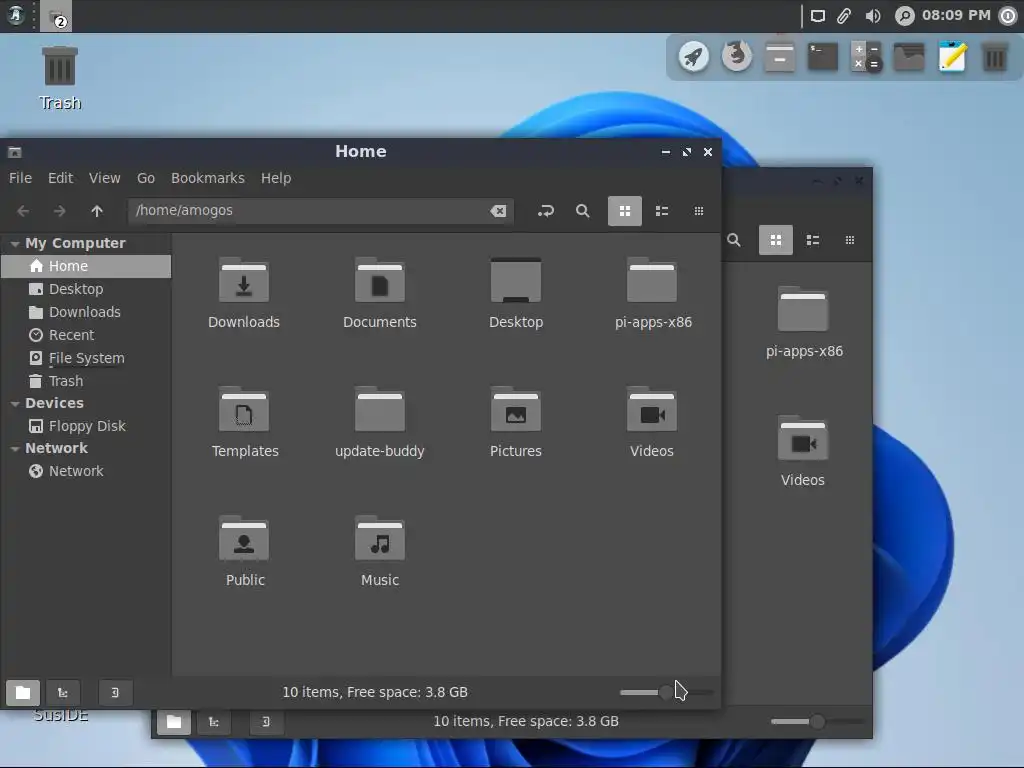1024x768 pixels.
Task: Select Home in the sidebar
Action: [86, 266]
